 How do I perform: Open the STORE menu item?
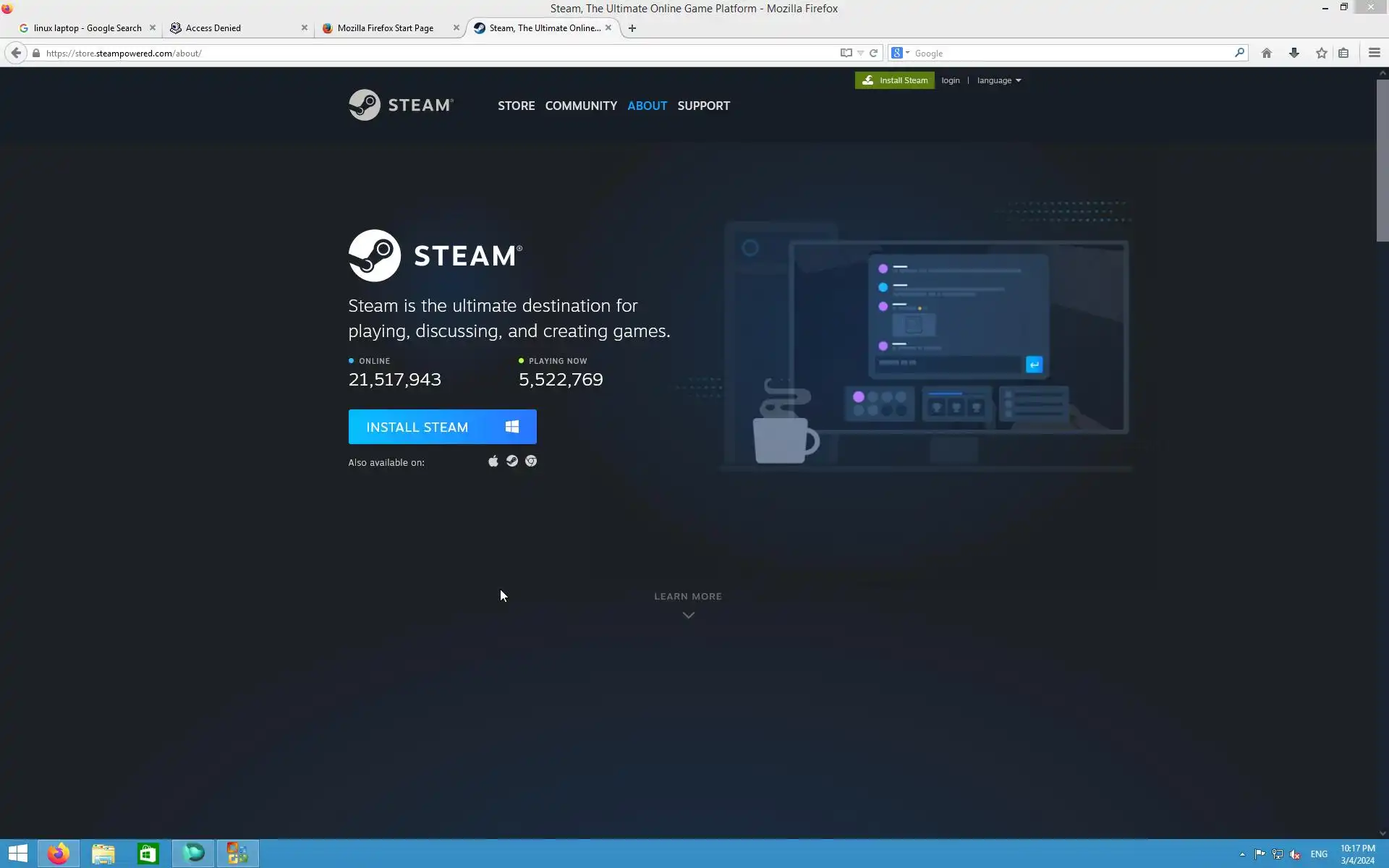coord(516,106)
